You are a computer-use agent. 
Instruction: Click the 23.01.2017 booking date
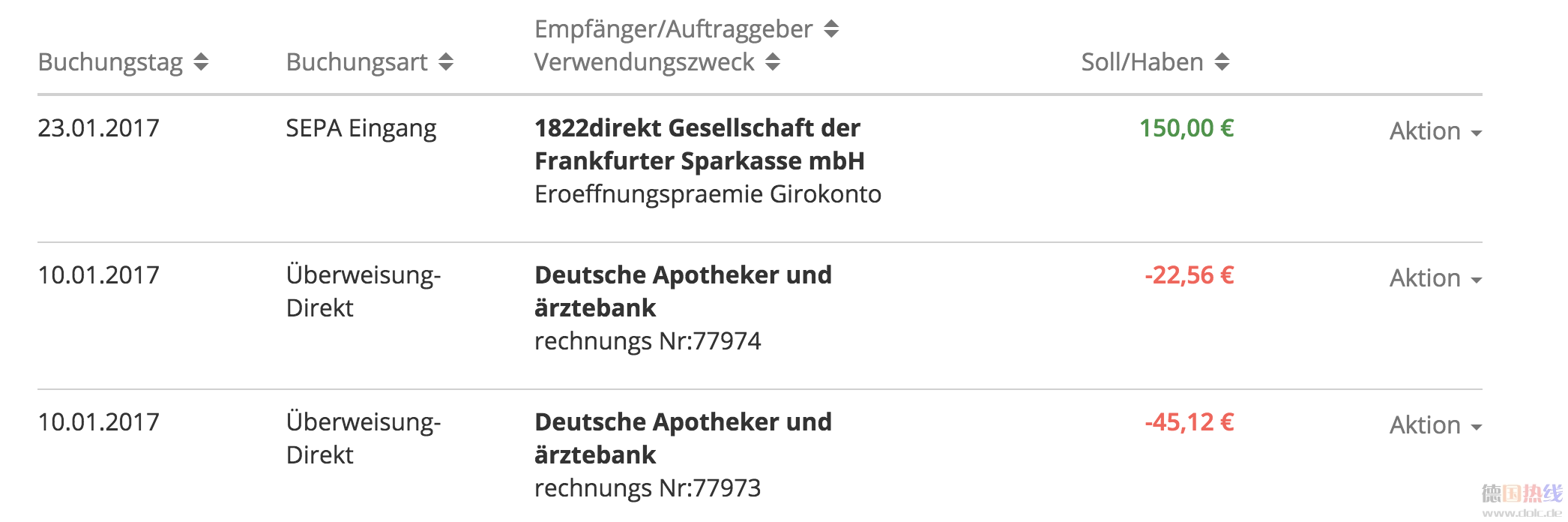pos(98,128)
